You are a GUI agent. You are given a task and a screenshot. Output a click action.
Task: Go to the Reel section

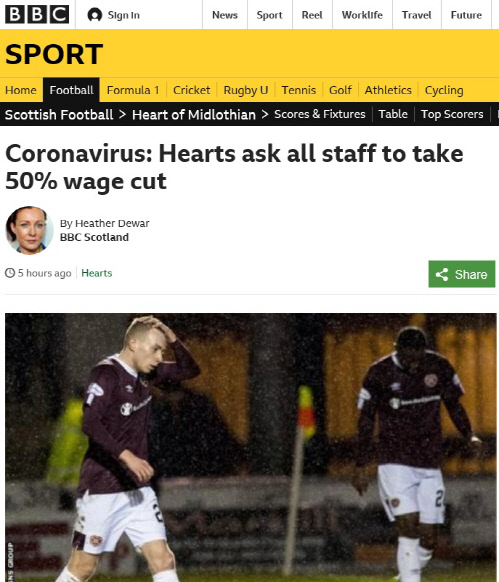pyautogui.click(x=312, y=15)
